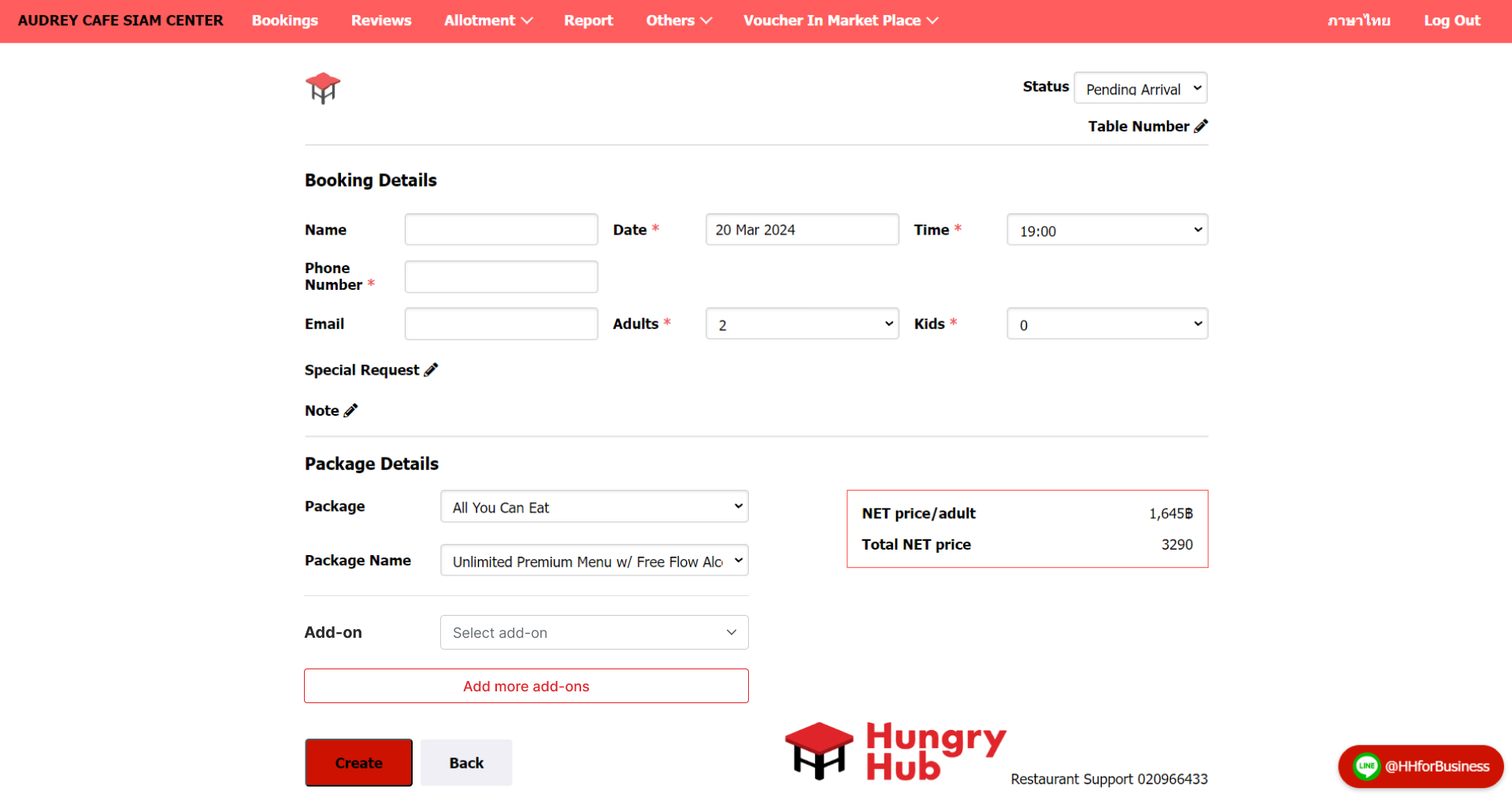Expand the Allotment menu
Image resolution: width=1512 pixels, height=800 pixels.
click(x=487, y=20)
